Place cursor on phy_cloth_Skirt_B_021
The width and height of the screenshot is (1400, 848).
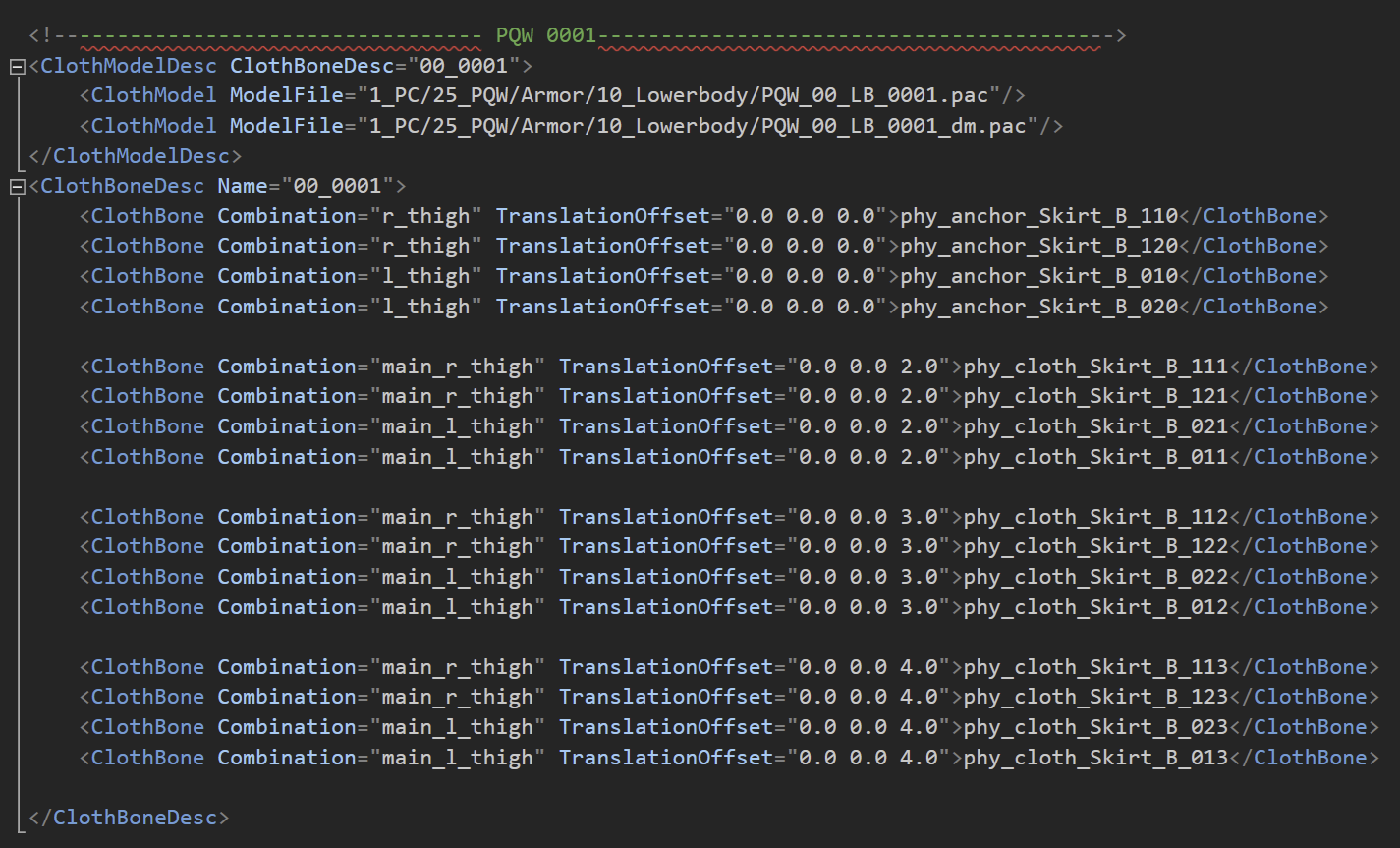[1095, 426]
